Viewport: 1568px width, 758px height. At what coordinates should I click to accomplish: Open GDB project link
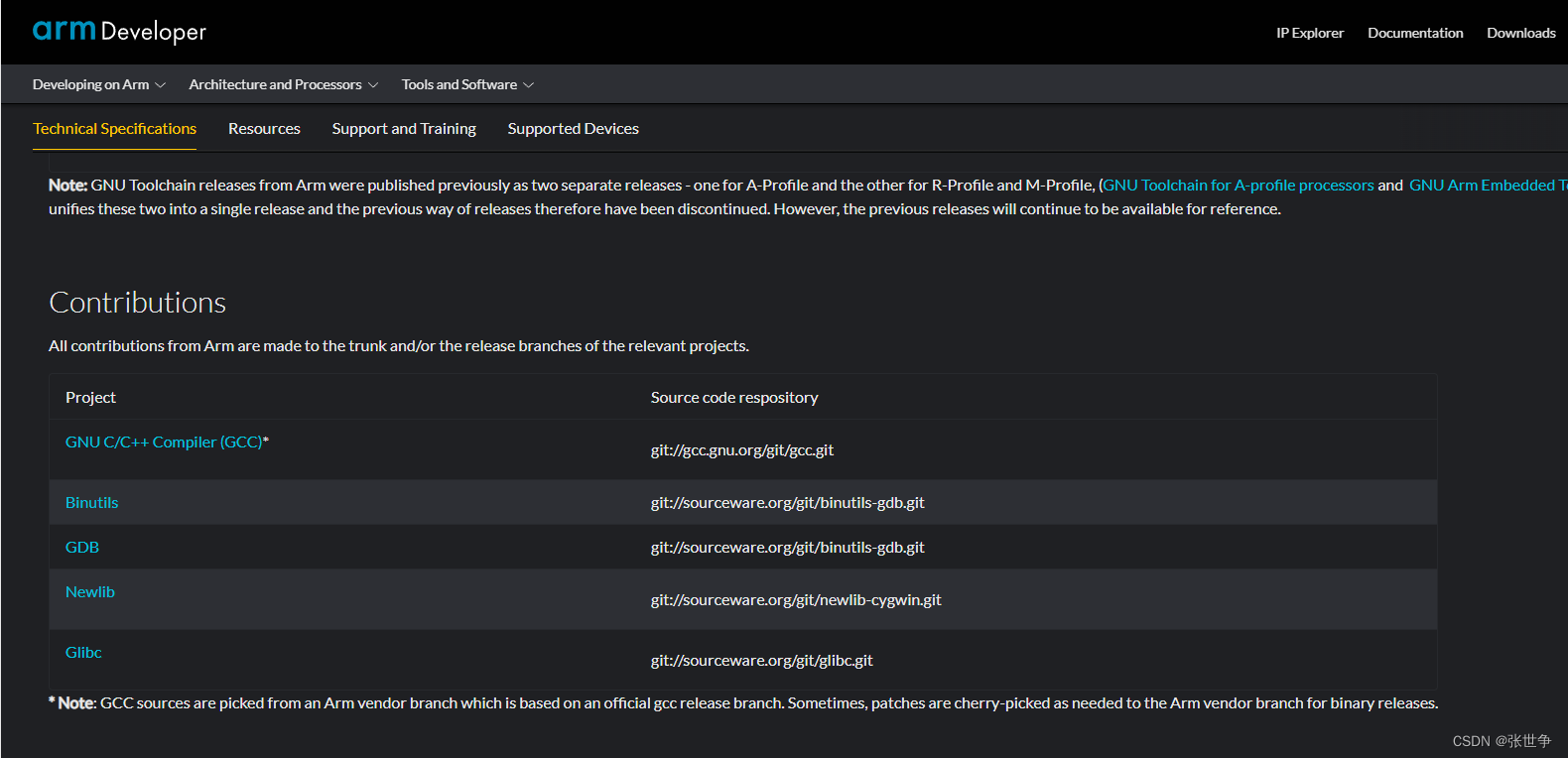82,548
